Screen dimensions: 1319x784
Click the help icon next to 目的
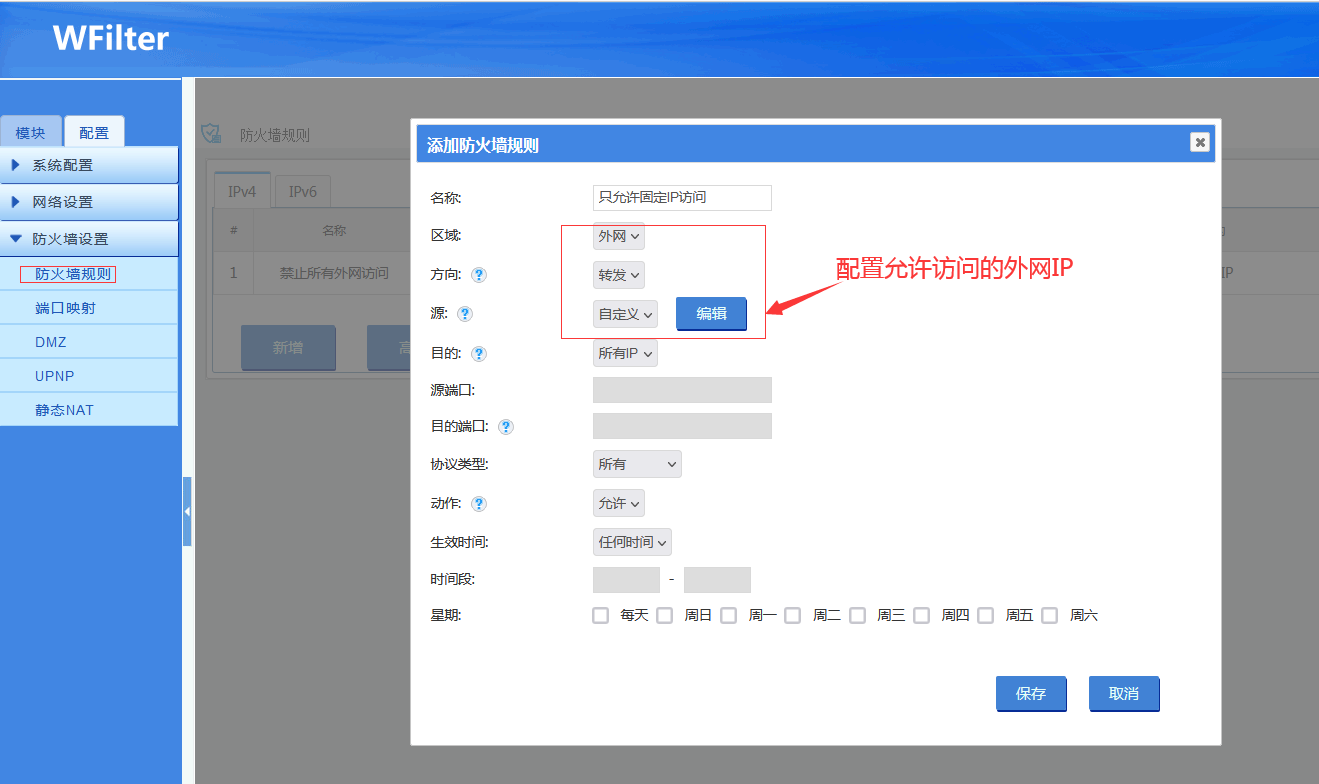pos(479,354)
